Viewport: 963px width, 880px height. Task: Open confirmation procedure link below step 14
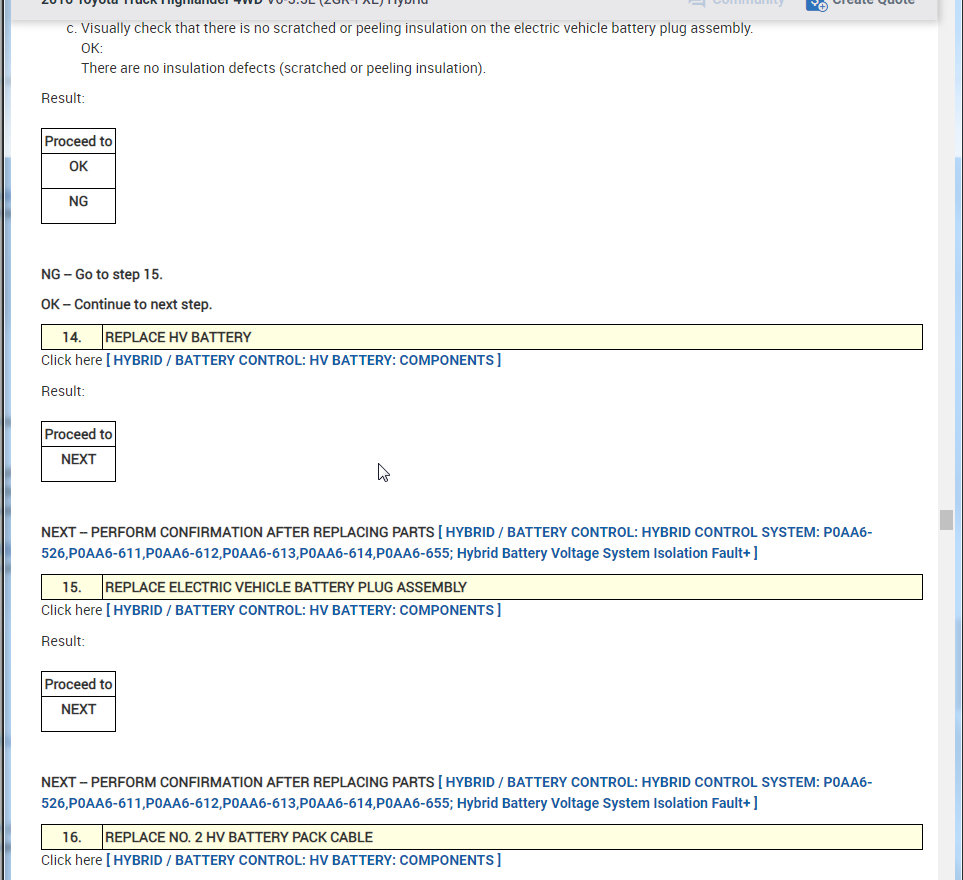pos(456,543)
